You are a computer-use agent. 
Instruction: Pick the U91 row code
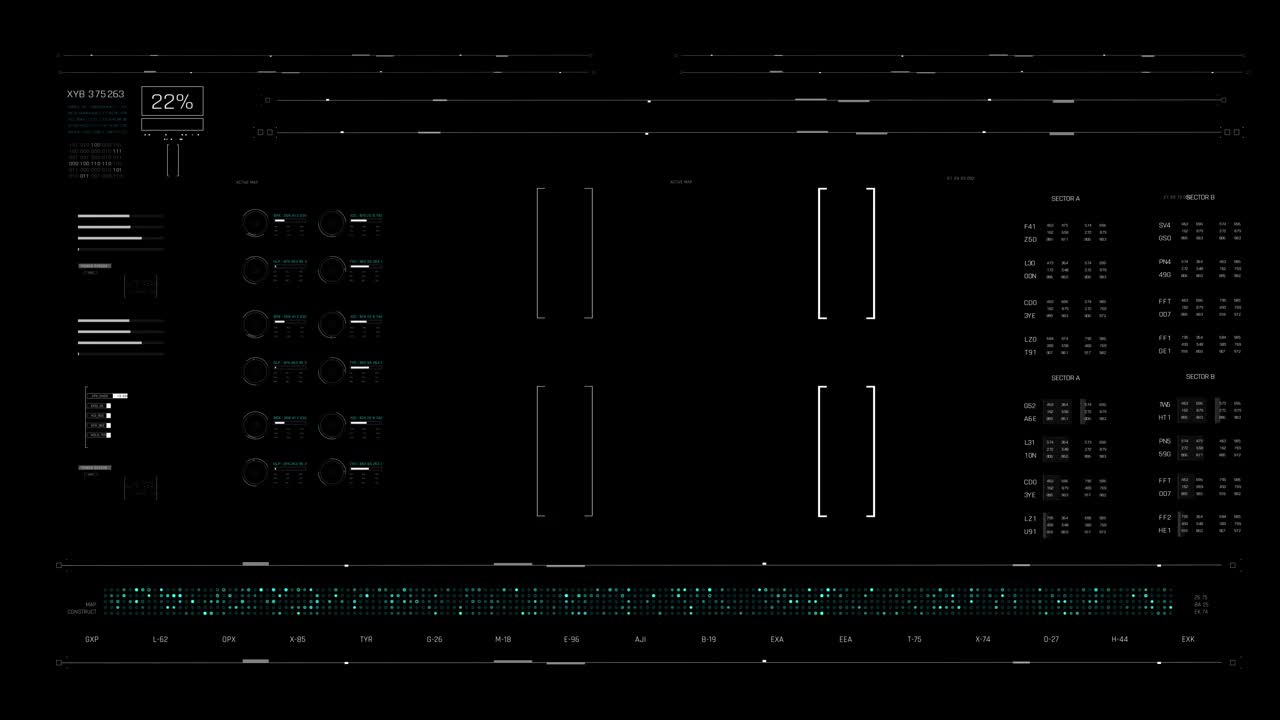[x=1030, y=532]
